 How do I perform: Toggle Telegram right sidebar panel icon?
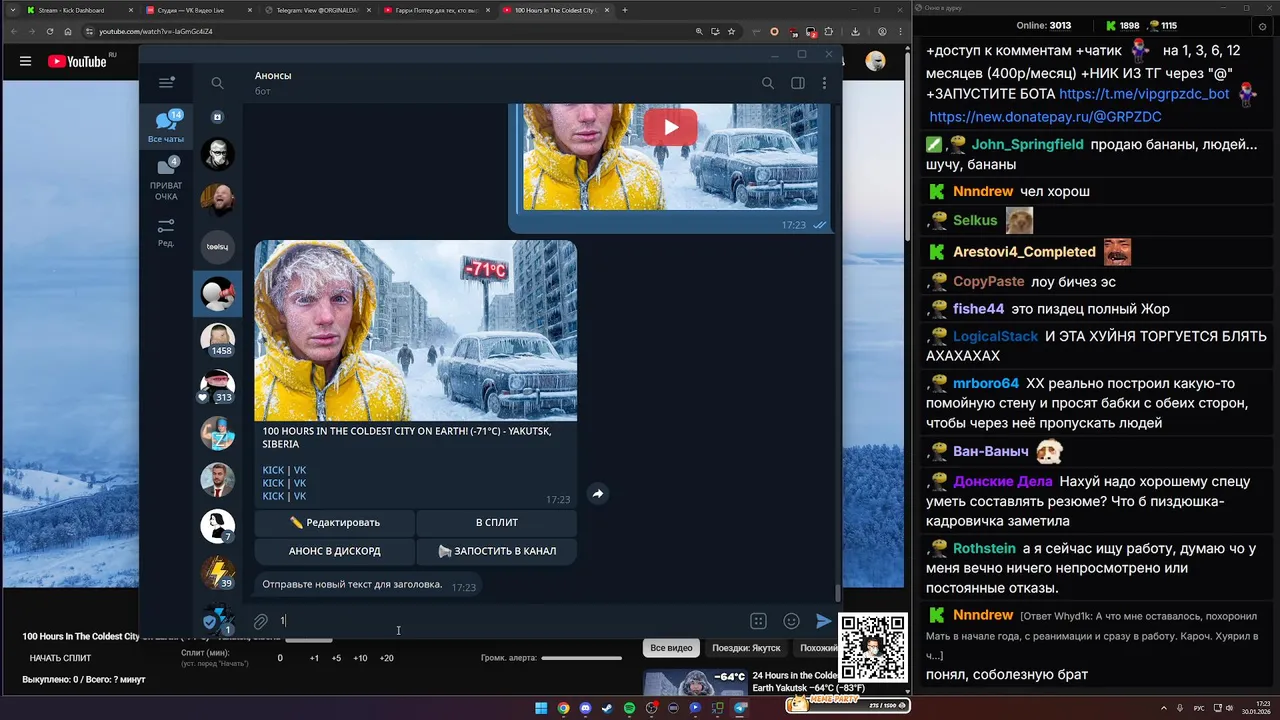click(798, 83)
